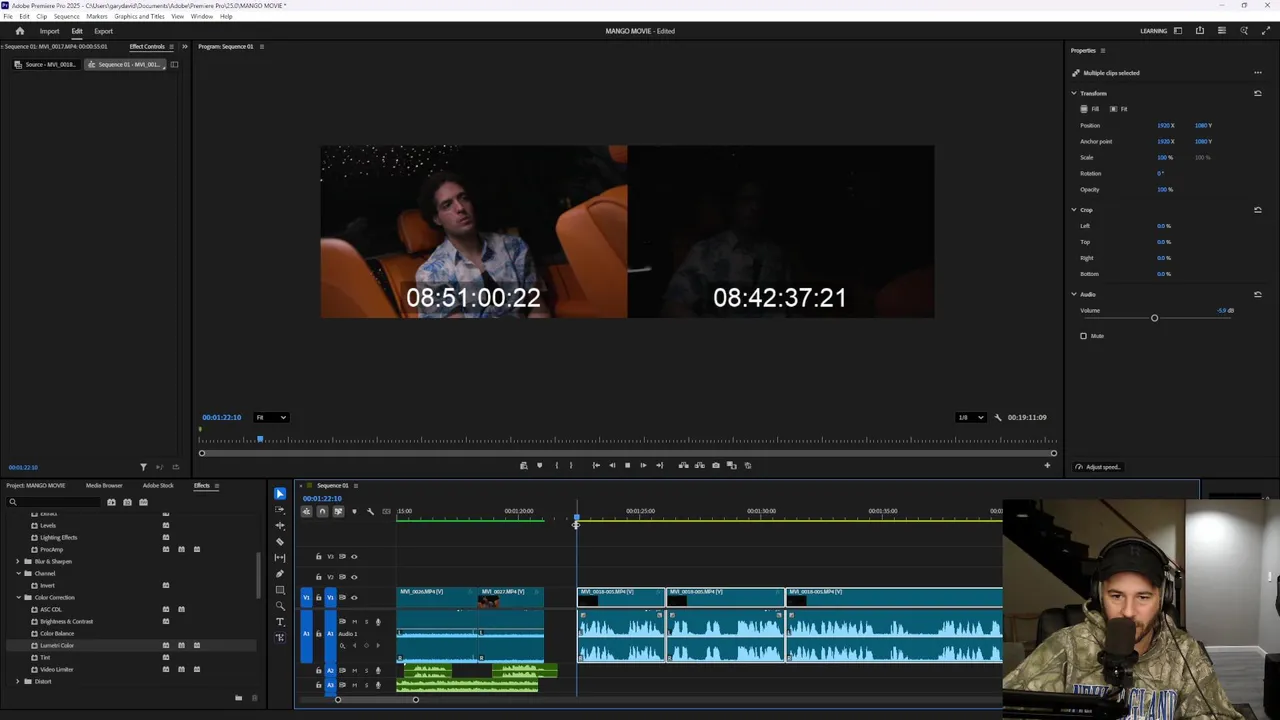The image size is (1280, 720).
Task: Toggle the A3 track lock
Action: click(x=319, y=685)
